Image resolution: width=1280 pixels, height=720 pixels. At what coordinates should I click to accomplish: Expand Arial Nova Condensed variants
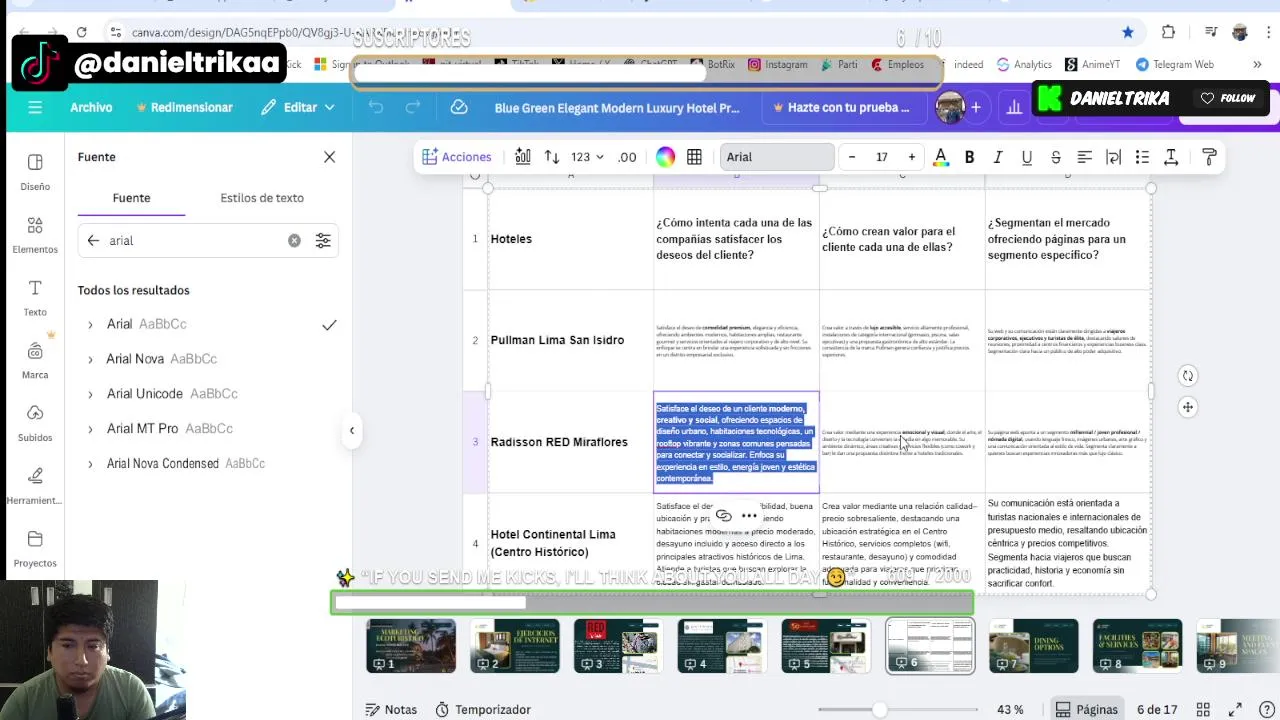tap(90, 464)
